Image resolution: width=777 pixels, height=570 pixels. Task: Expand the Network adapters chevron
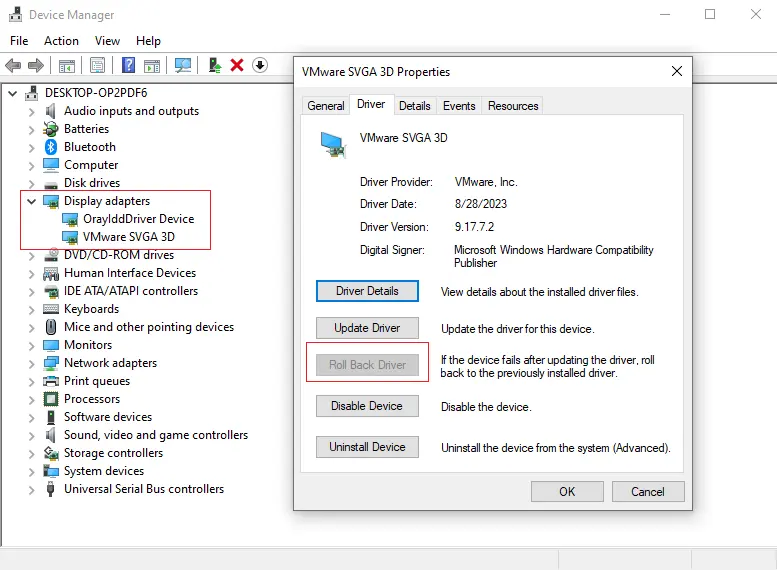[x=31, y=364]
